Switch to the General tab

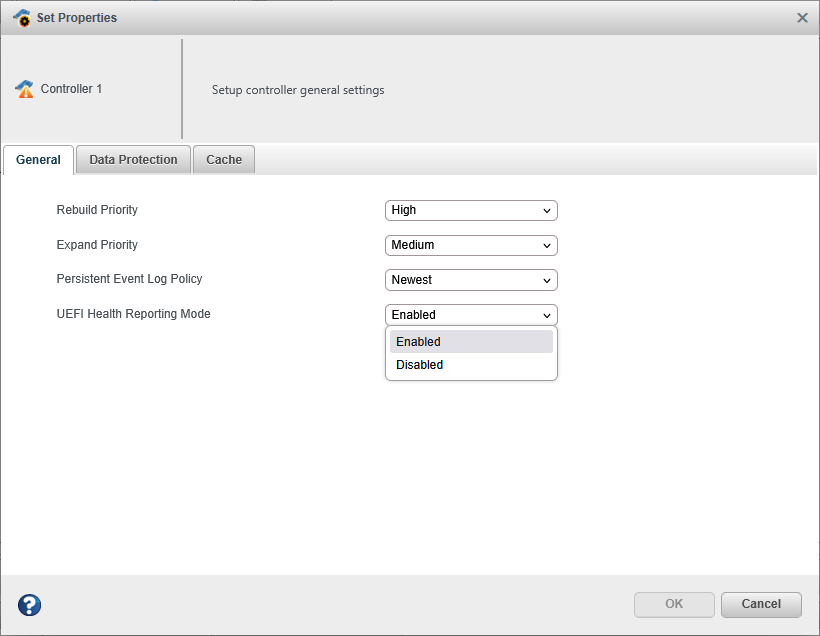38,160
